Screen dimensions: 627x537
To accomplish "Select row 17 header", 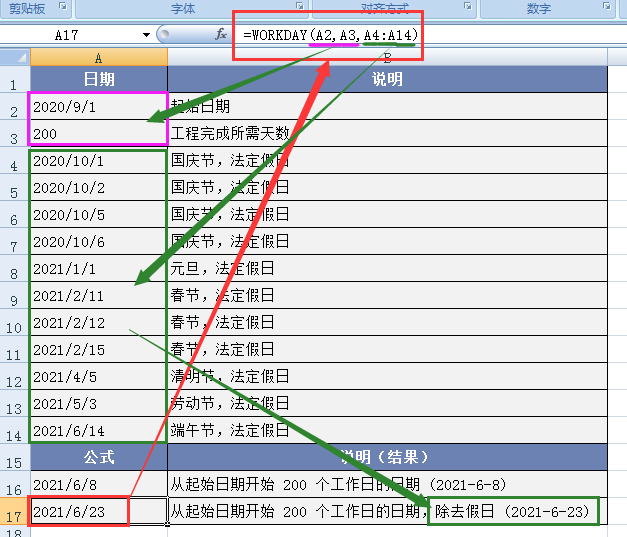I will (15, 511).
